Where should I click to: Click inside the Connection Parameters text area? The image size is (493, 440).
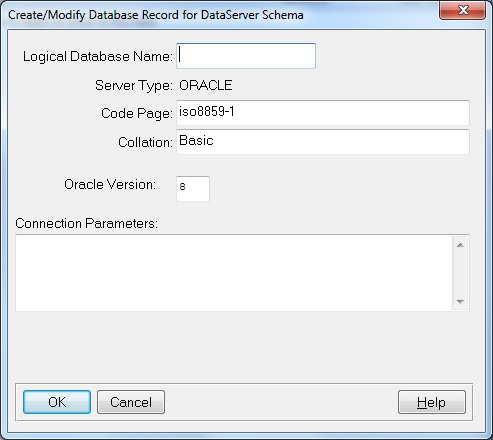234,273
